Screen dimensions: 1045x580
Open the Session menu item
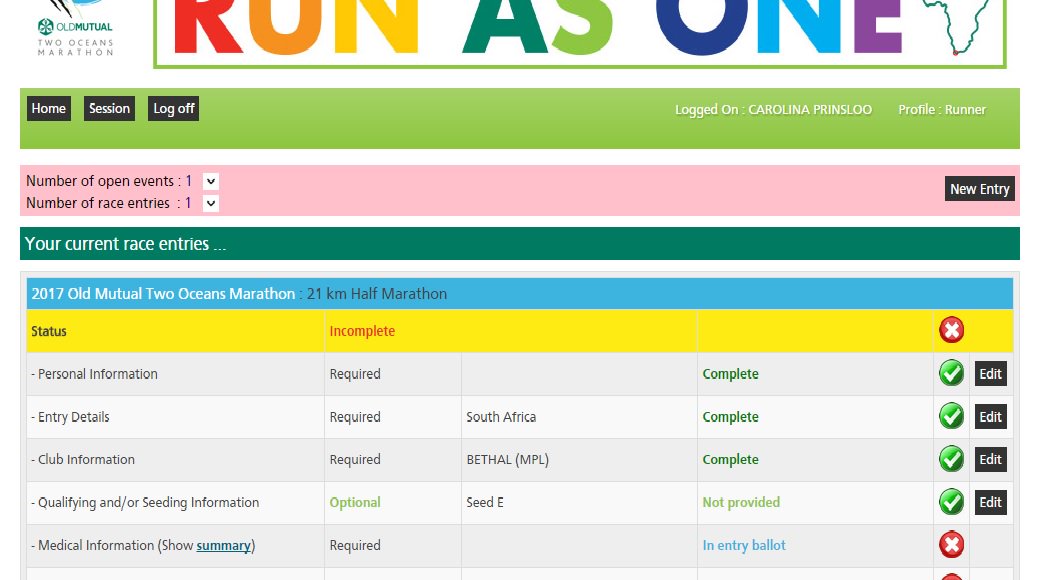click(x=109, y=109)
